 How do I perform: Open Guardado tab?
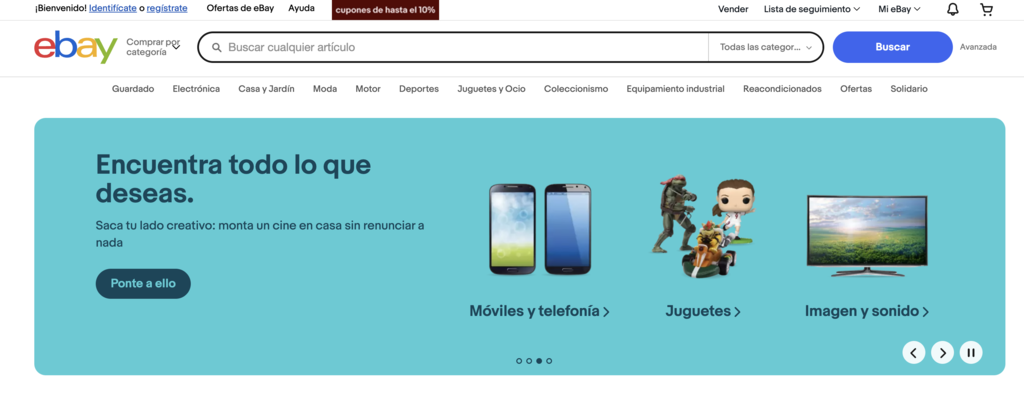[133, 89]
